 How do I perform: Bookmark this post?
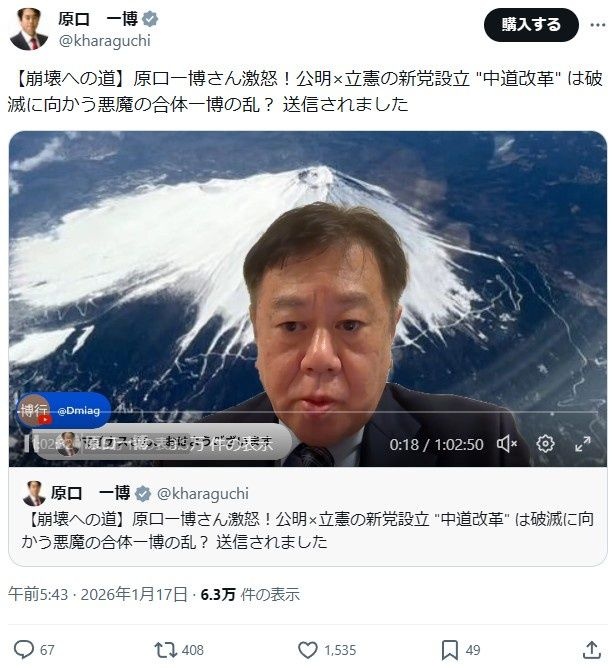coord(449,650)
